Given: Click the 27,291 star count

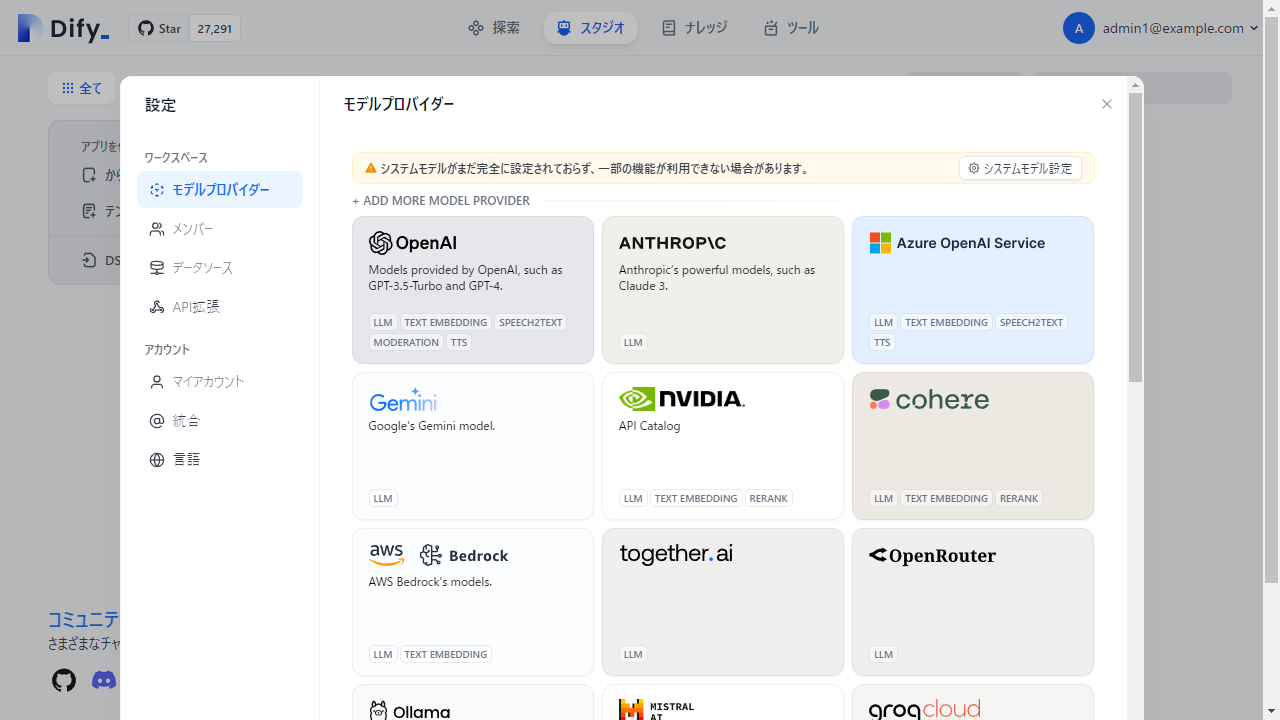Looking at the screenshot, I should [215, 28].
